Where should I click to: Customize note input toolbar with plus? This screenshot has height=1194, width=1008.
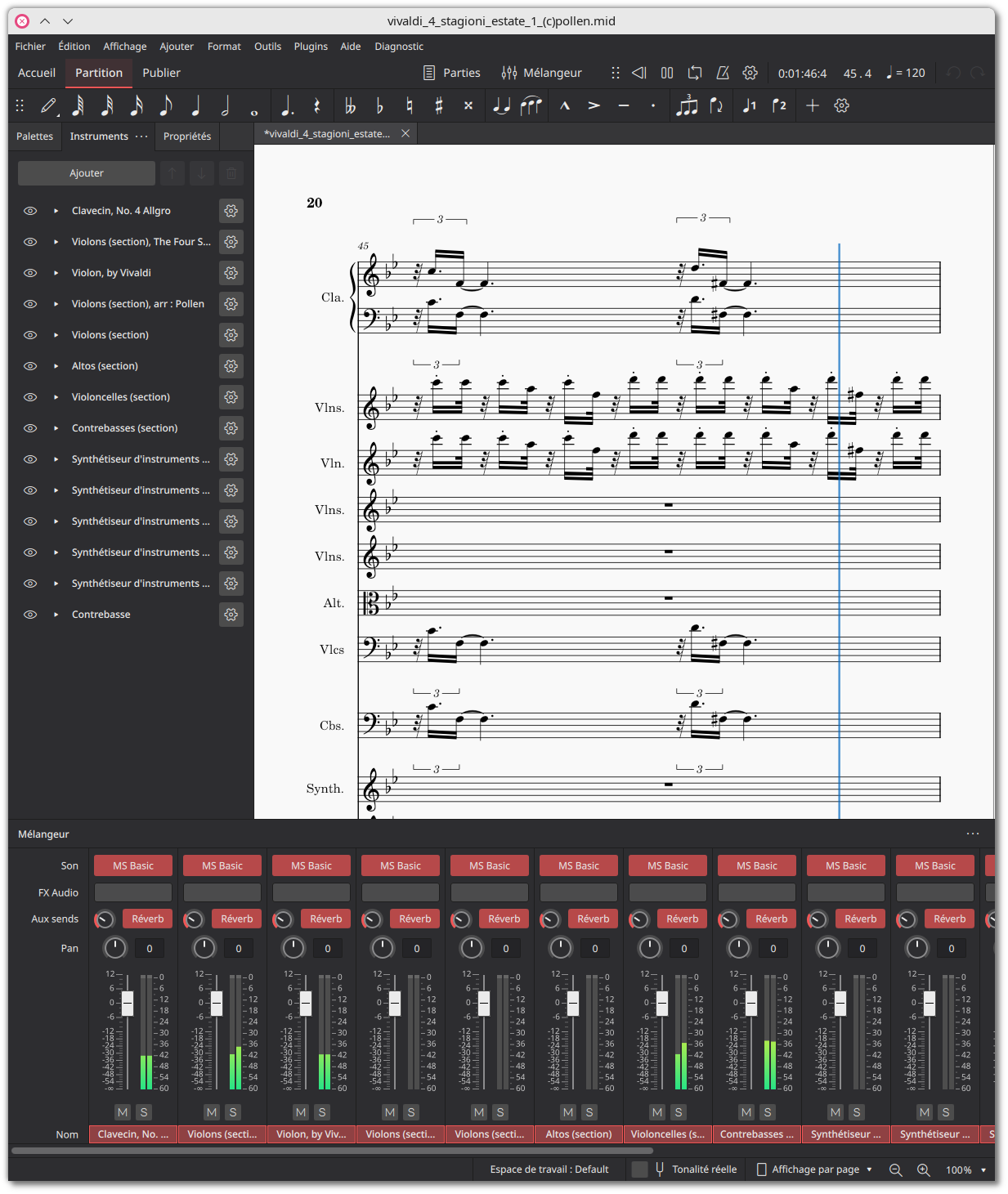pyautogui.click(x=812, y=105)
